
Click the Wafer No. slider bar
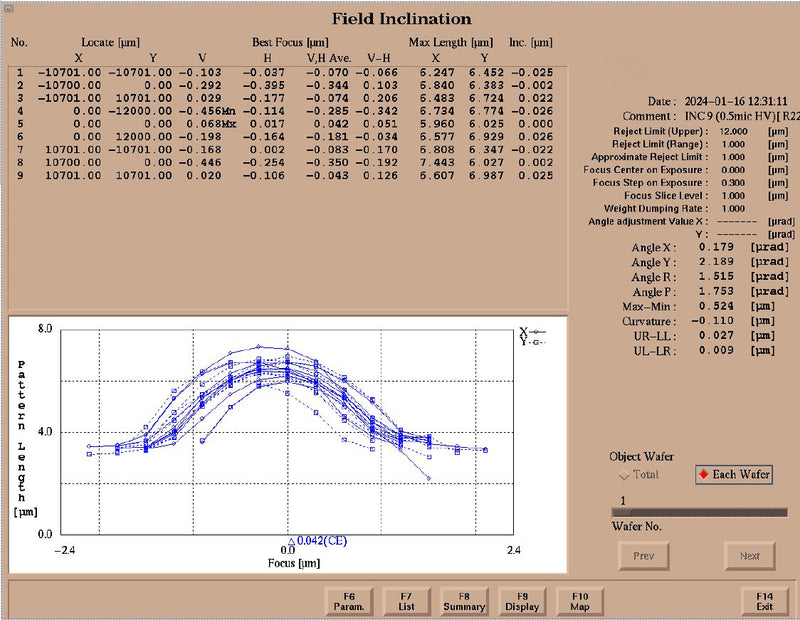point(698,512)
